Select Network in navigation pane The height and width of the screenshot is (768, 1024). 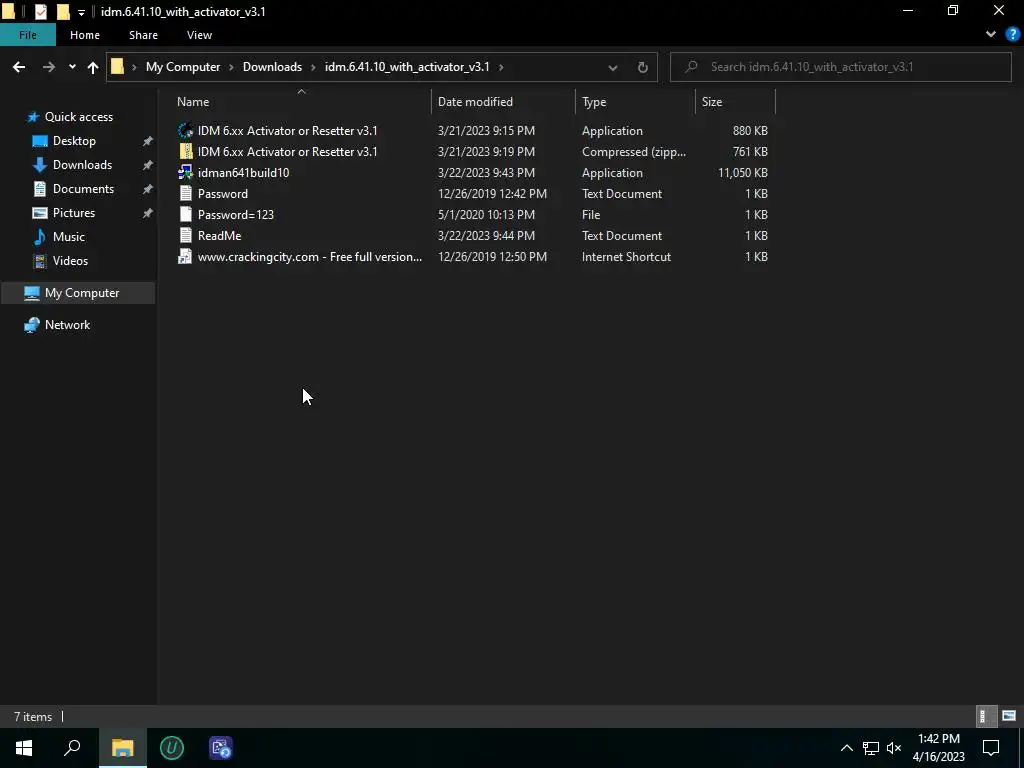(x=67, y=325)
